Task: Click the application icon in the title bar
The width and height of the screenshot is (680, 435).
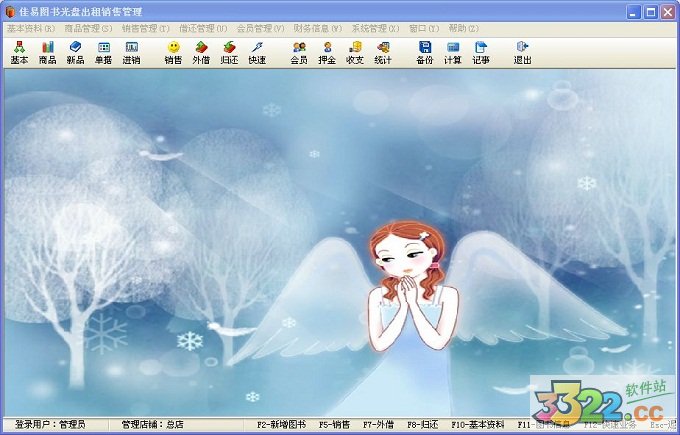Action: (10, 12)
